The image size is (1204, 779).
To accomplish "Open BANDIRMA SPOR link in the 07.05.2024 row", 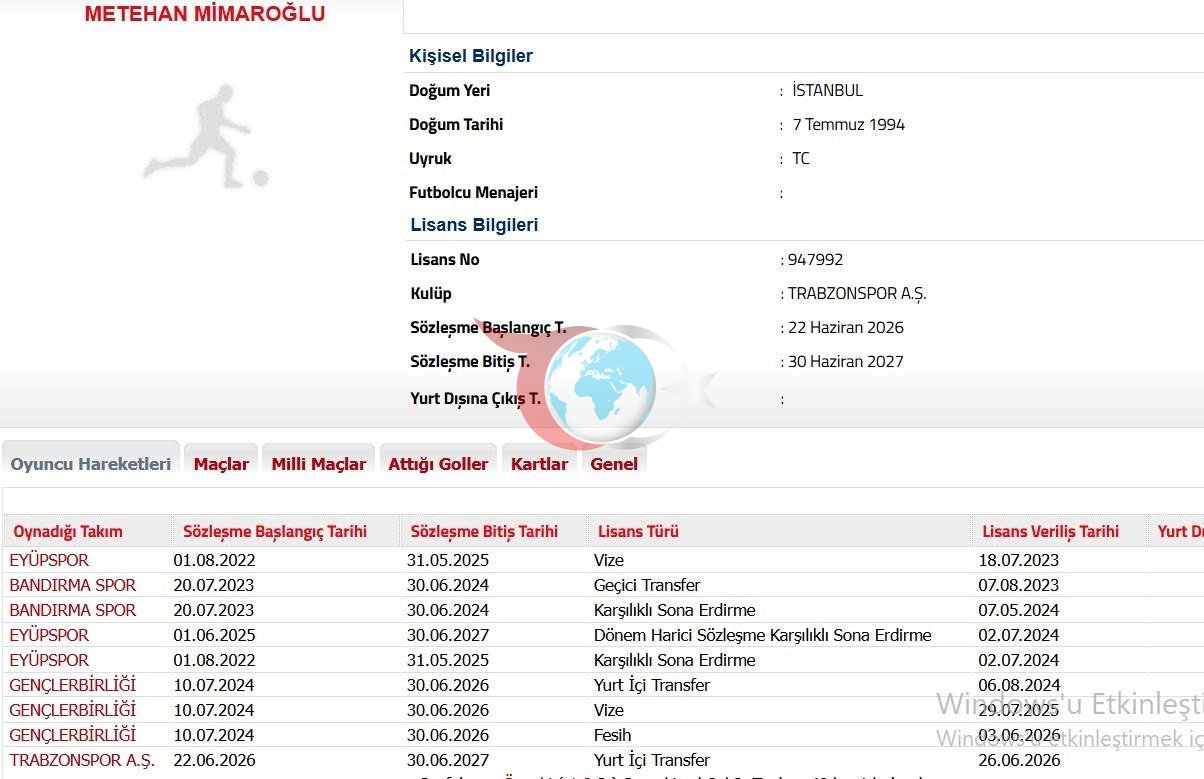I will pos(72,610).
